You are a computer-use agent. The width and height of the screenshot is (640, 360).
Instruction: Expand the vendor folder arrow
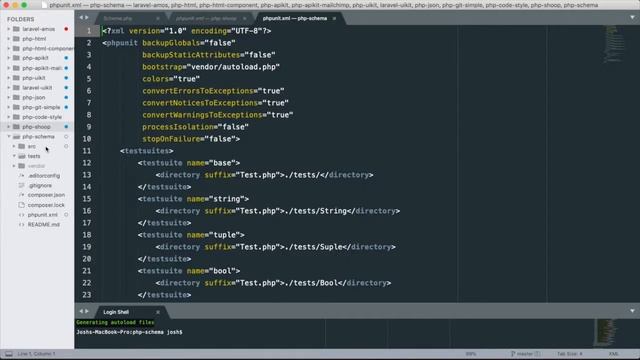14,166
